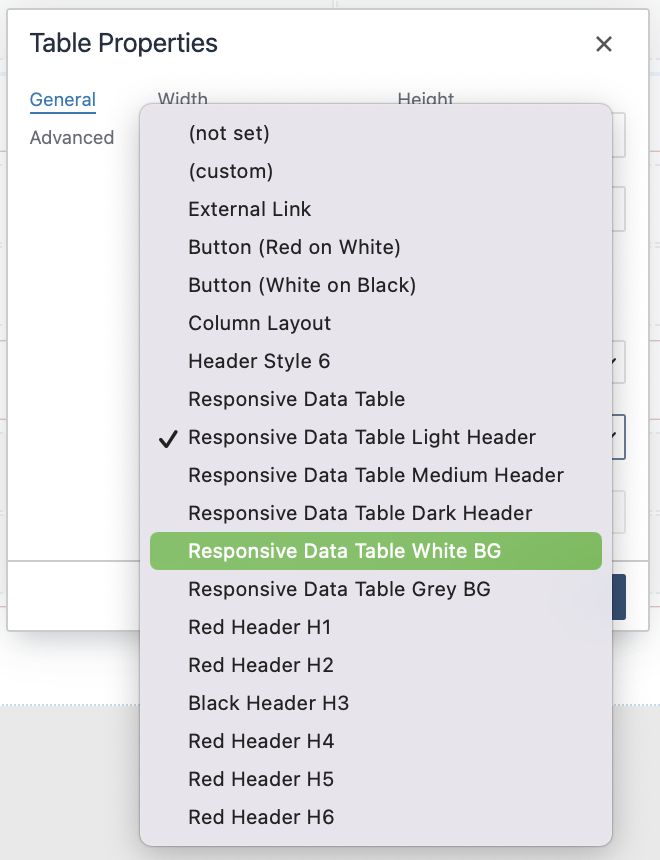The image size is (660, 860).
Task: Close the Table Properties dialog
Action: (603, 44)
